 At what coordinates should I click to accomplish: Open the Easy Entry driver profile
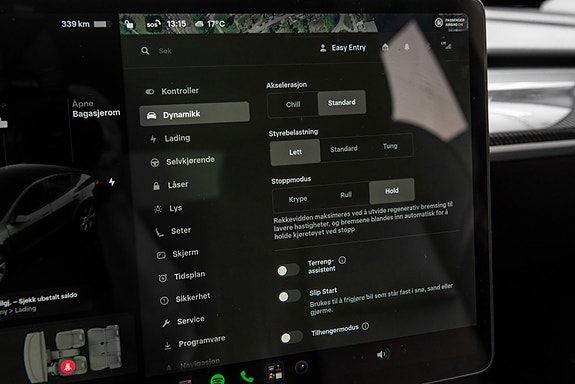(x=343, y=48)
